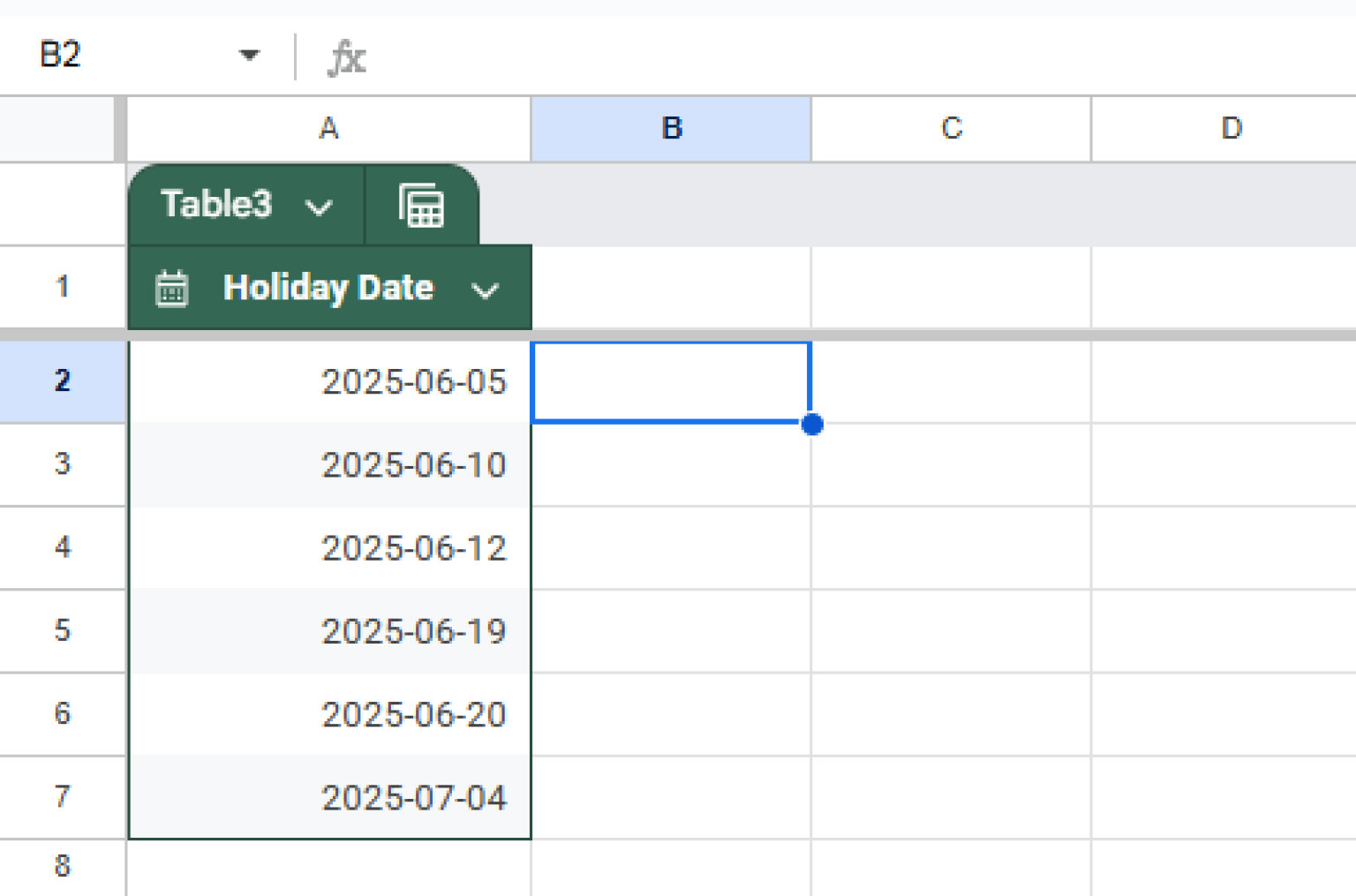Viewport: 1356px width, 896px height.
Task: Open the Name box dropdown arrow
Action: coord(249,56)
